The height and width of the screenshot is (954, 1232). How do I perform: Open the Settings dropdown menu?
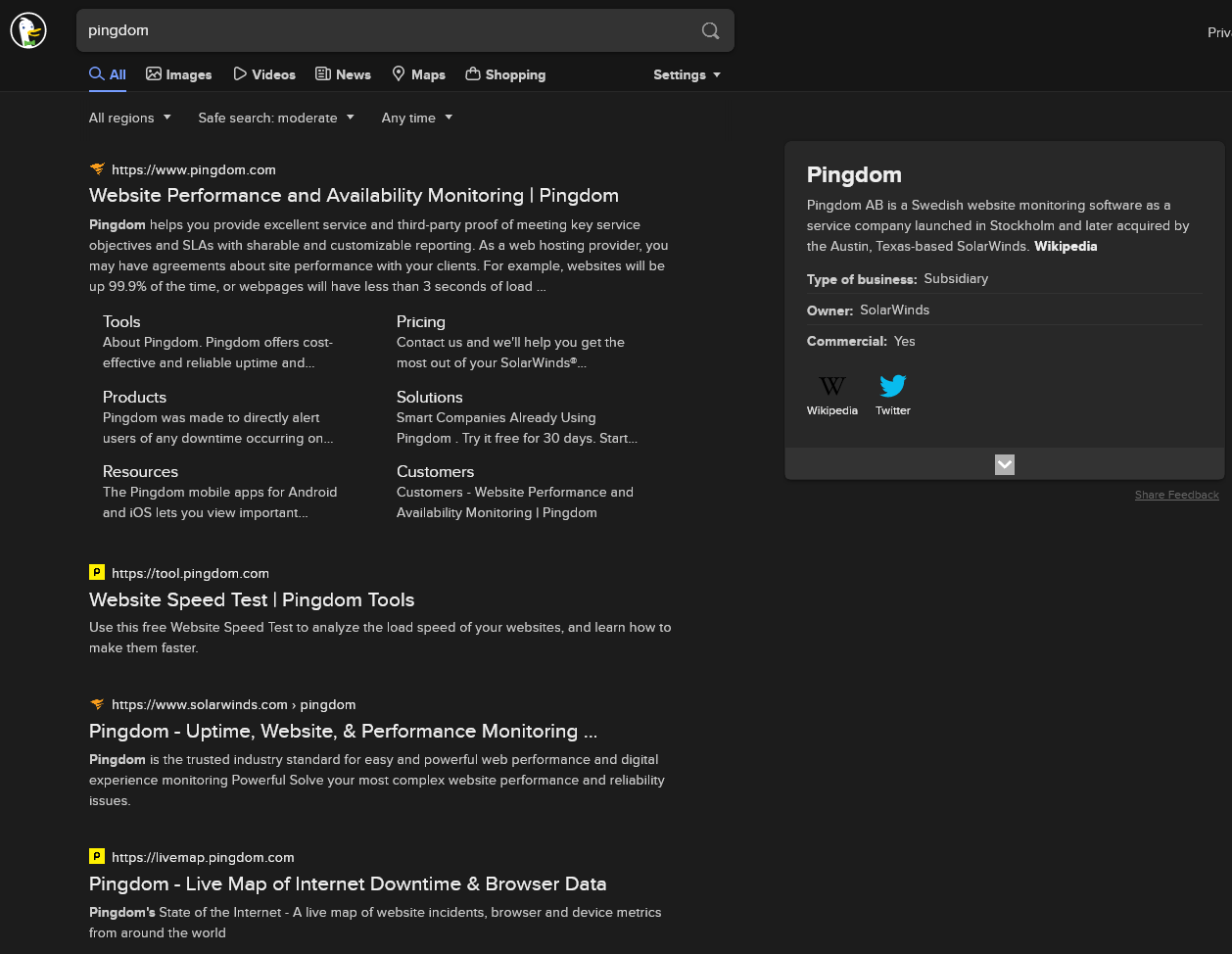[x=687, y=74]
